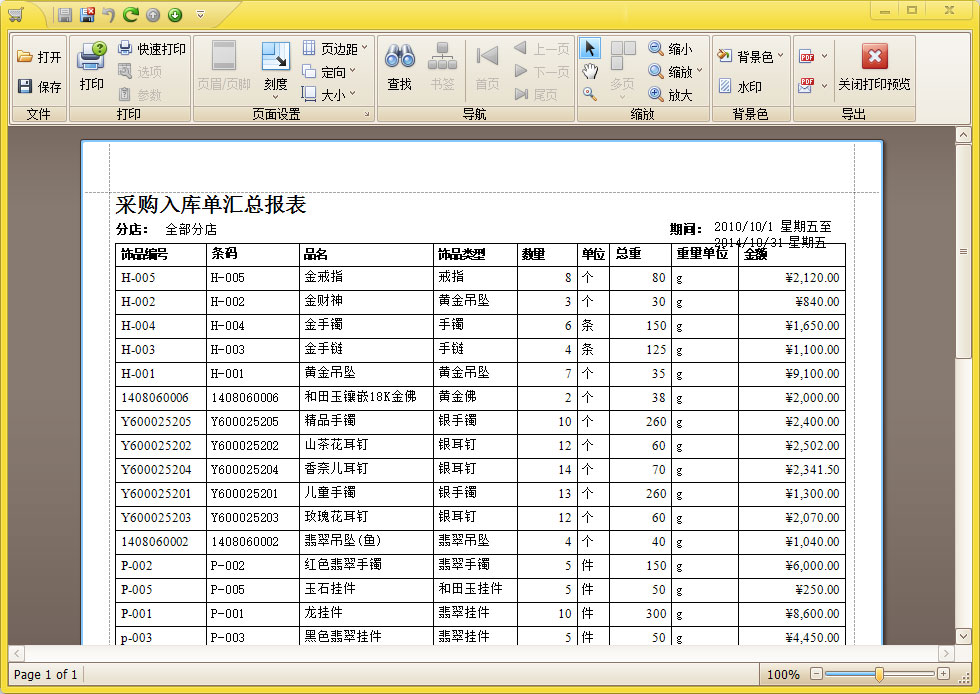Click the horizontal scrollbar right arrow
980x694 pixels.
pos(946,653)
